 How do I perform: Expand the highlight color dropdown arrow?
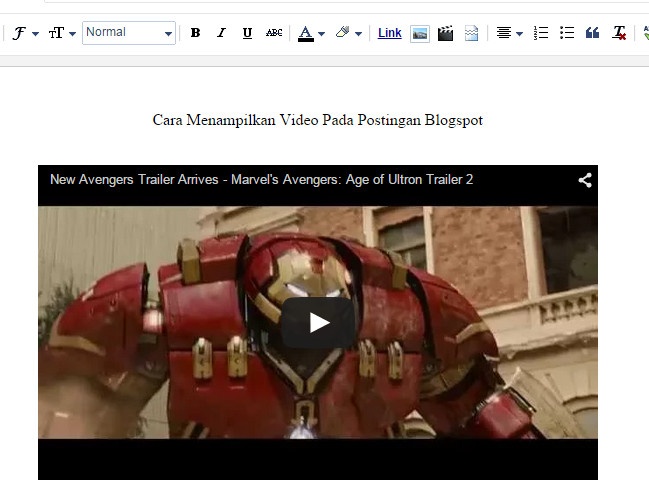358,34
